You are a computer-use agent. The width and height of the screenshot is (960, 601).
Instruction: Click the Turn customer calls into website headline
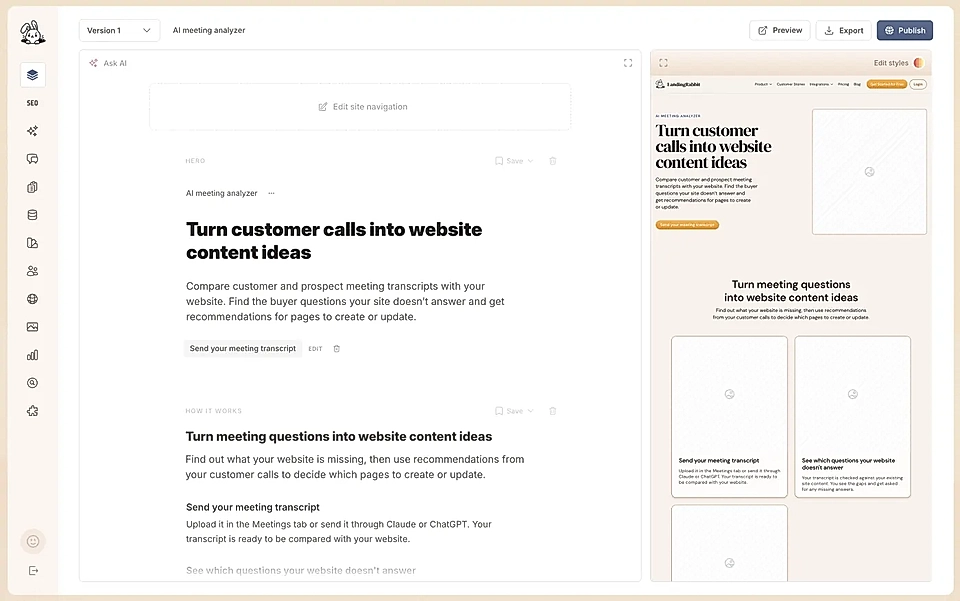point(334,241)
